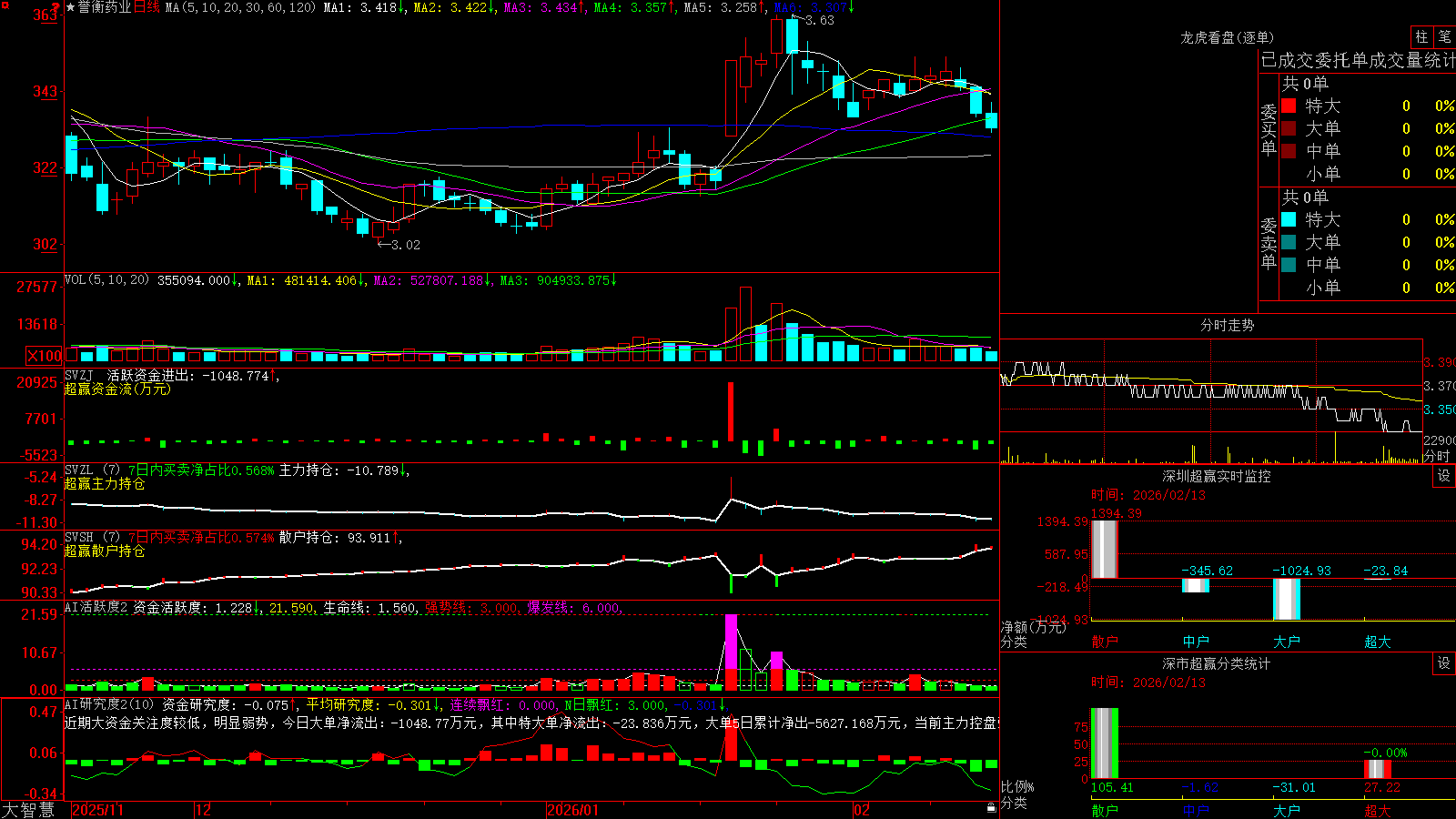Click the 委买单 vertical label
This screenshot has height=819, width=1456.
tap(1269, 130)
